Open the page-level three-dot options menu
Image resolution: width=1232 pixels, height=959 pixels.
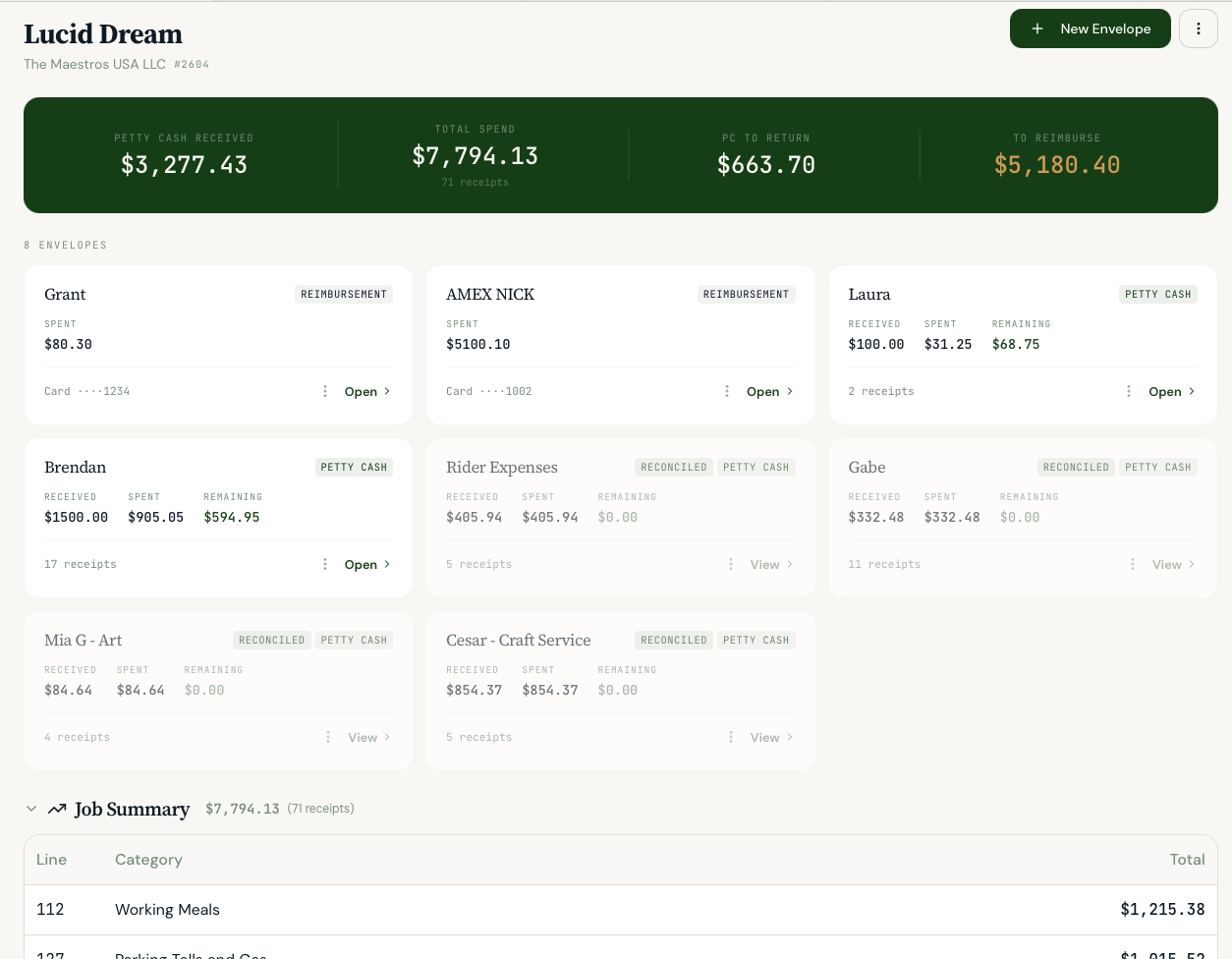[x=1198, y=28]
